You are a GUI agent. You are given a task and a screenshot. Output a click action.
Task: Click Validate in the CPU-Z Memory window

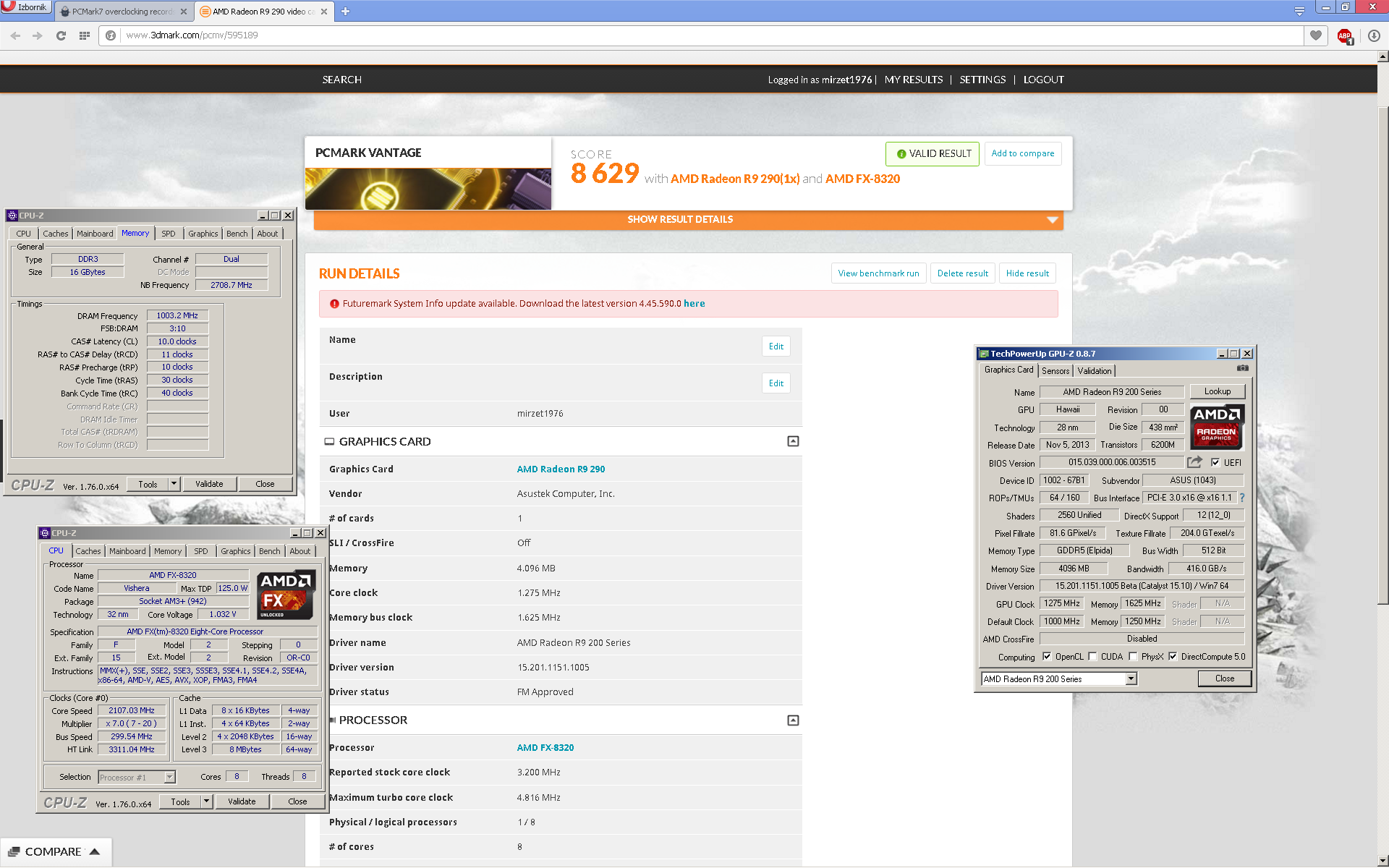209,484
